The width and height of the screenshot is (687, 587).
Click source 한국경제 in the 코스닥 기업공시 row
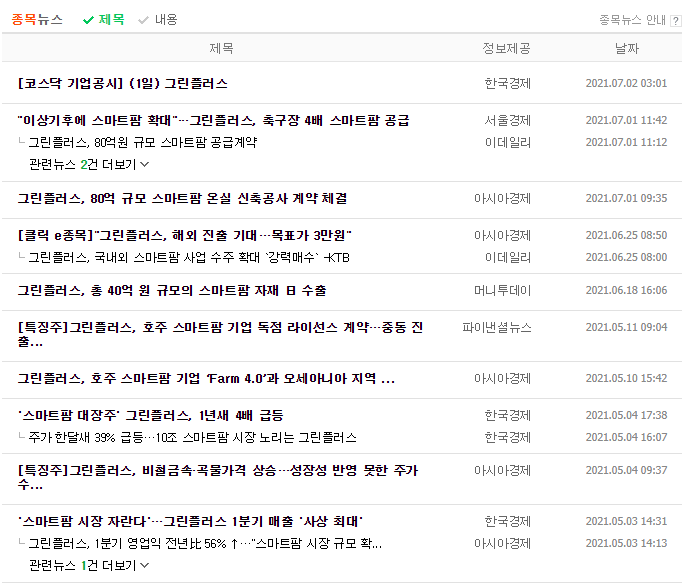pyautogui.click(x=507, y=83)
